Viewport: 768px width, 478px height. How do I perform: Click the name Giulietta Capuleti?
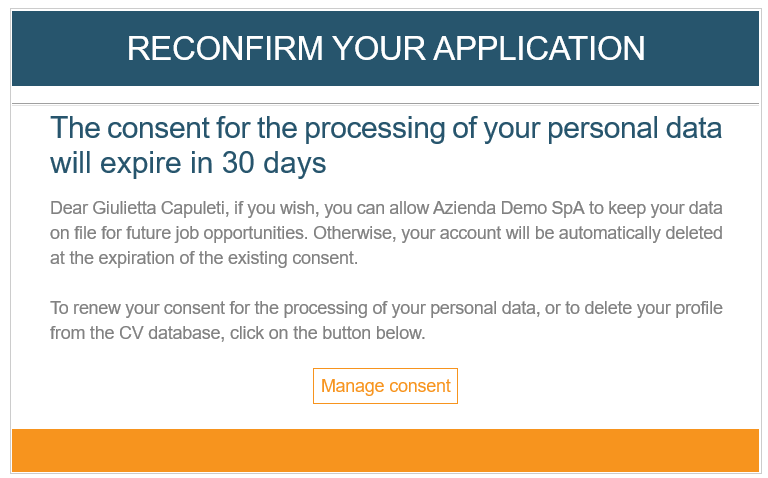click(158, 208)
